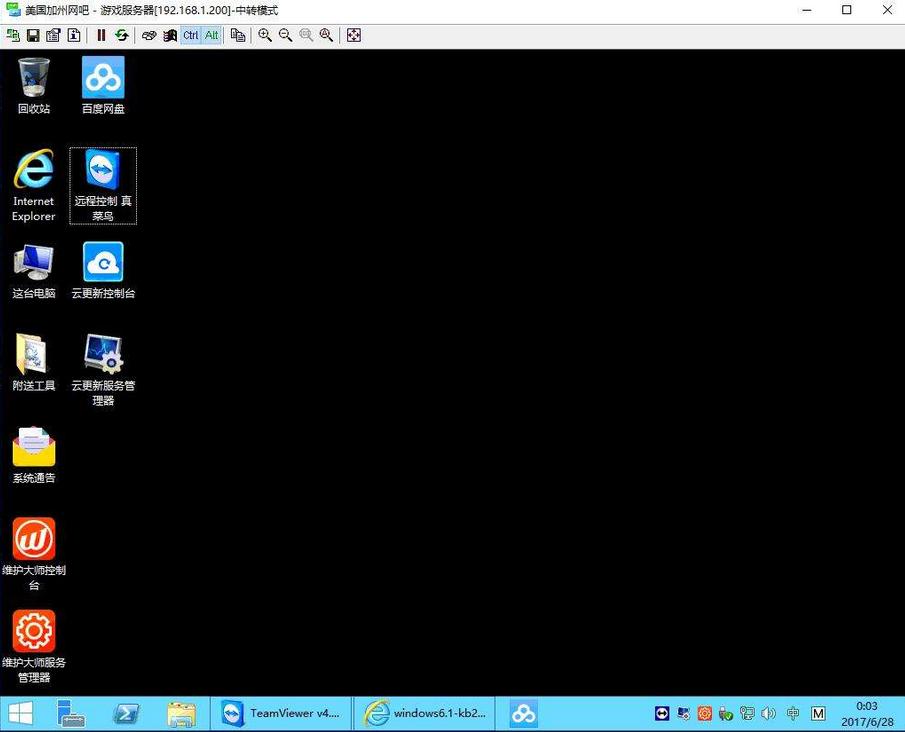Toggle the 中 Chinese input mode indicator
The image size is (905, 732).
793,714
